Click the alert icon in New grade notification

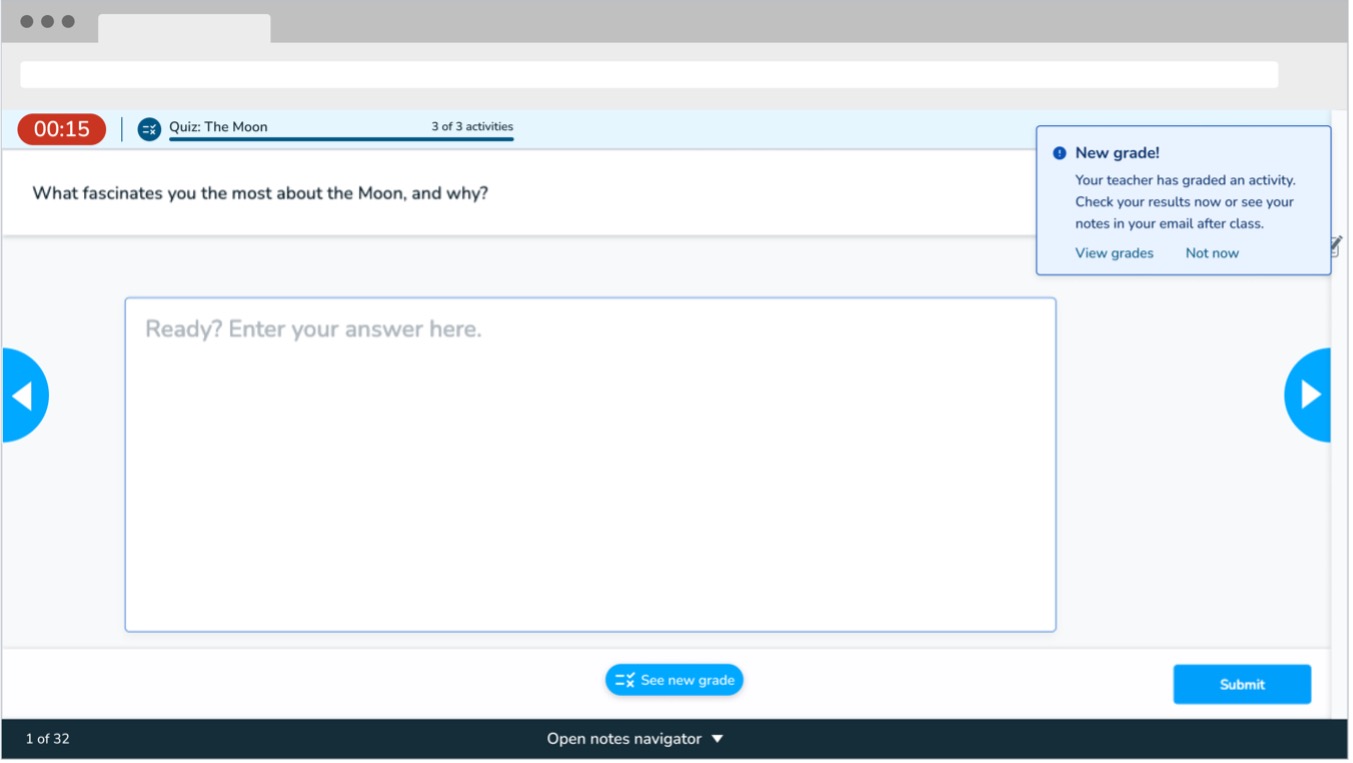tap(1059, 154)
